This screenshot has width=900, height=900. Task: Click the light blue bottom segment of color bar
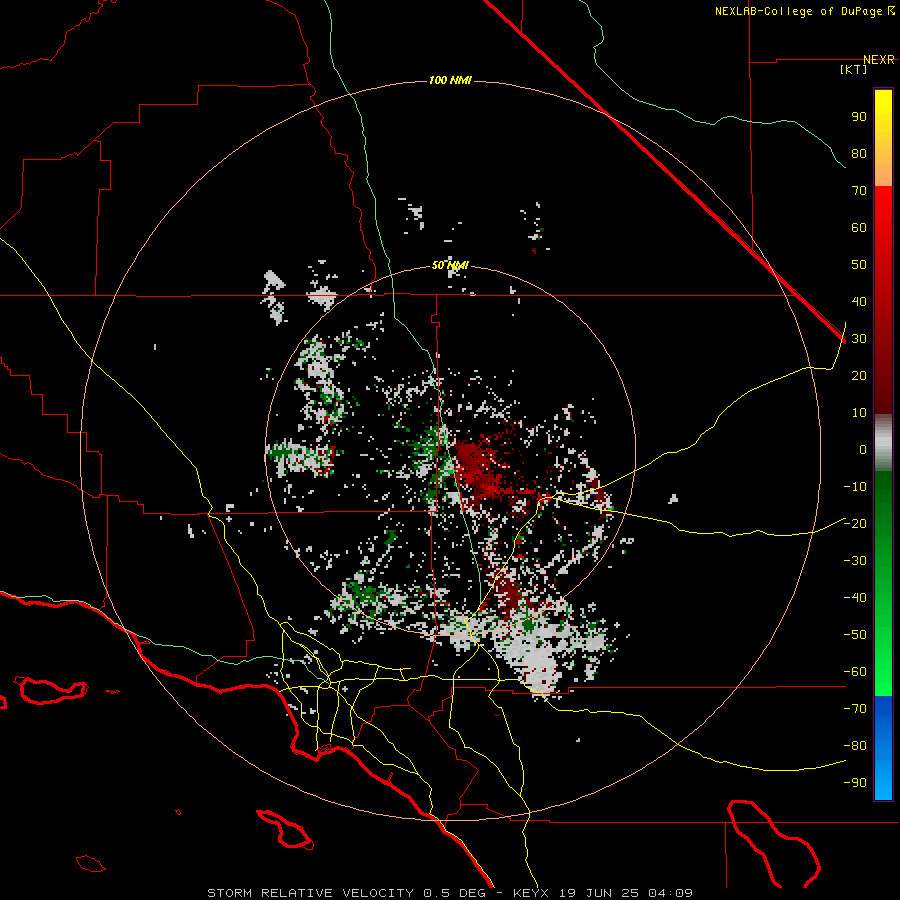(x=883, y=781)
